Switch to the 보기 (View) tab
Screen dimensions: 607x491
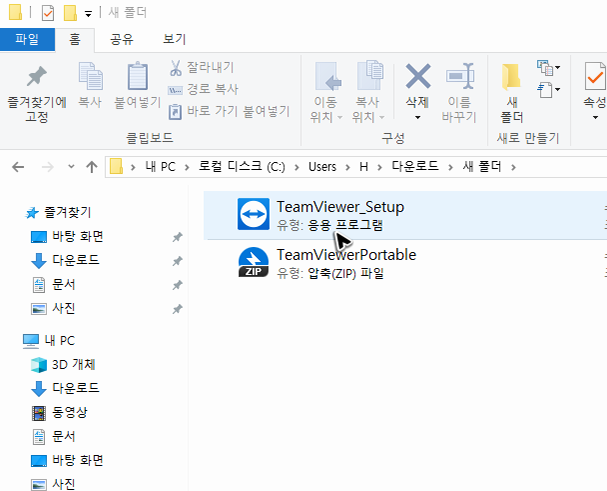tap(175, 39)
